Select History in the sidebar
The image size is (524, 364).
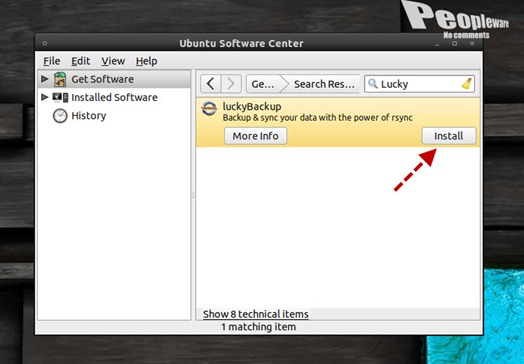coord(114,116)
